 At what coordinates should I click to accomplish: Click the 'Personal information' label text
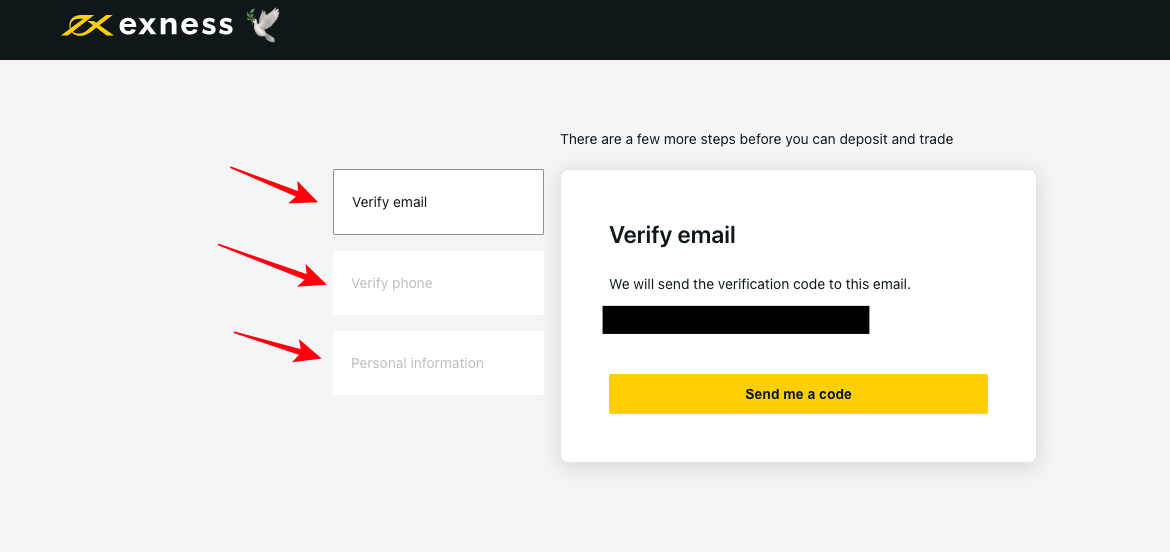pos(417,363)
